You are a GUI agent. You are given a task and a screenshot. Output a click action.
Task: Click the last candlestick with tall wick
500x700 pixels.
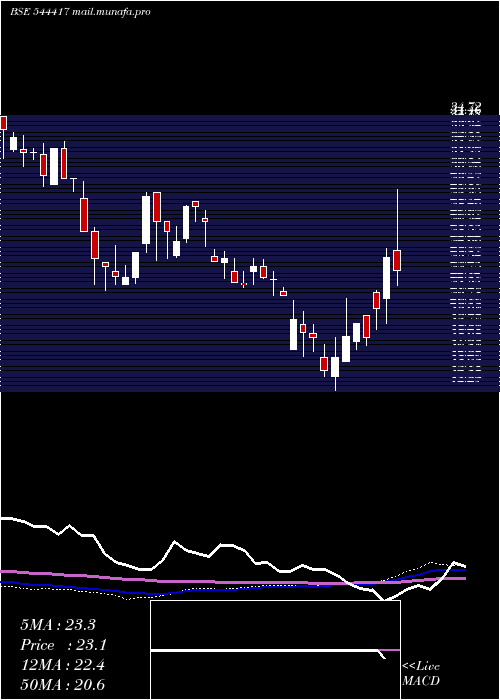coord(397,238)
